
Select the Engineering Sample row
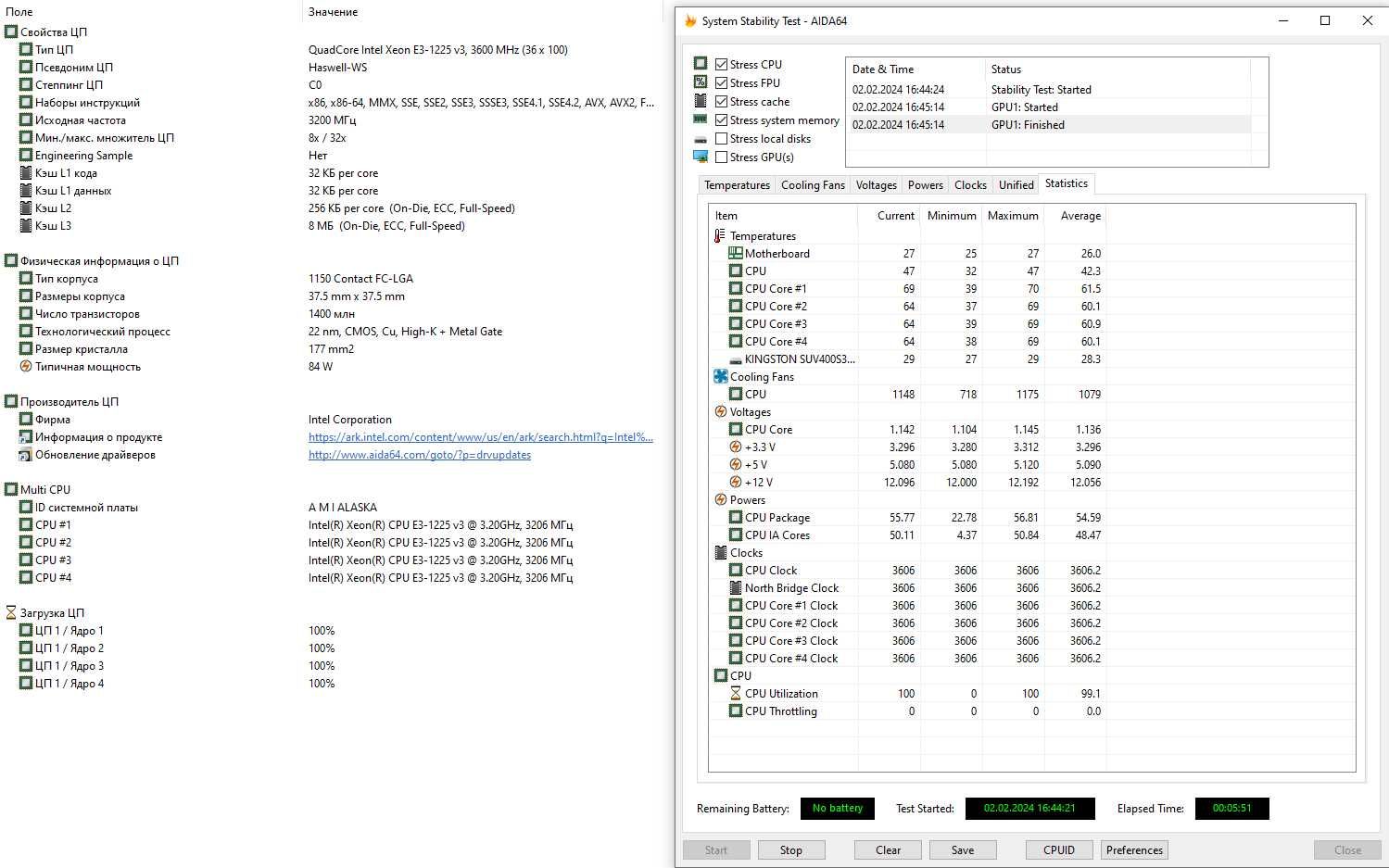[334, 156]
